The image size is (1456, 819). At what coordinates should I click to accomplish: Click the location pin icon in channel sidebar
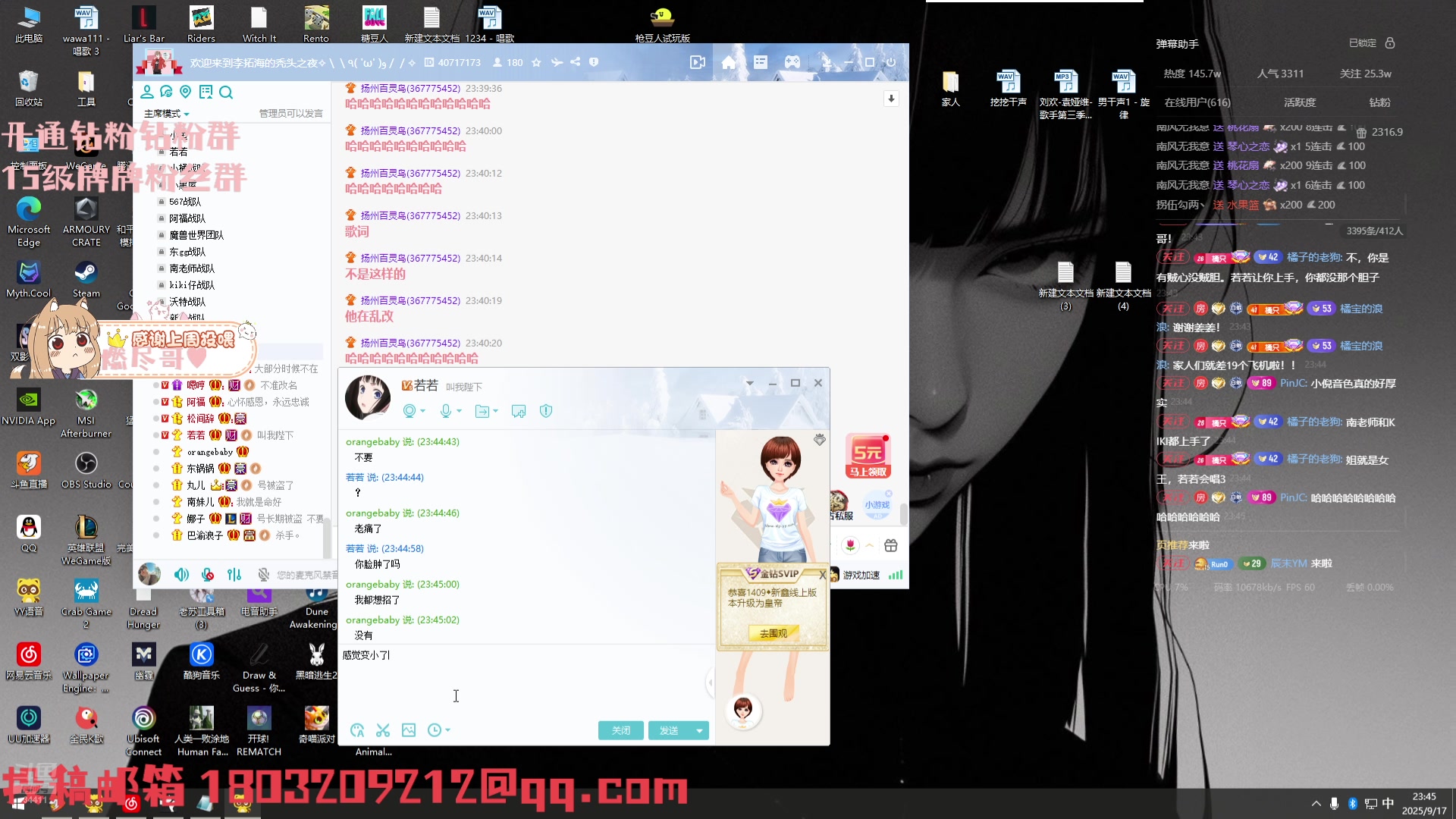click(186, 92)
